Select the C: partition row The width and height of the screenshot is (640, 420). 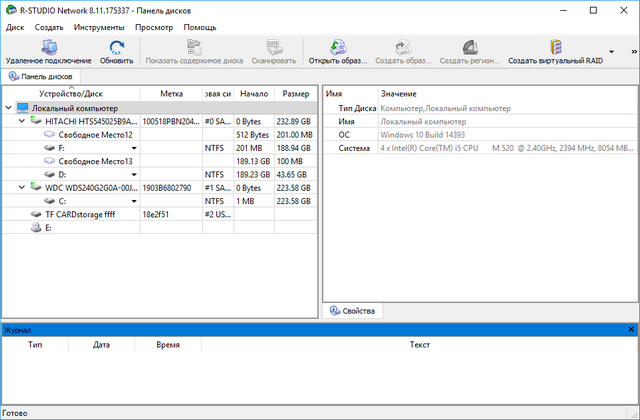[x=62, y=201]
